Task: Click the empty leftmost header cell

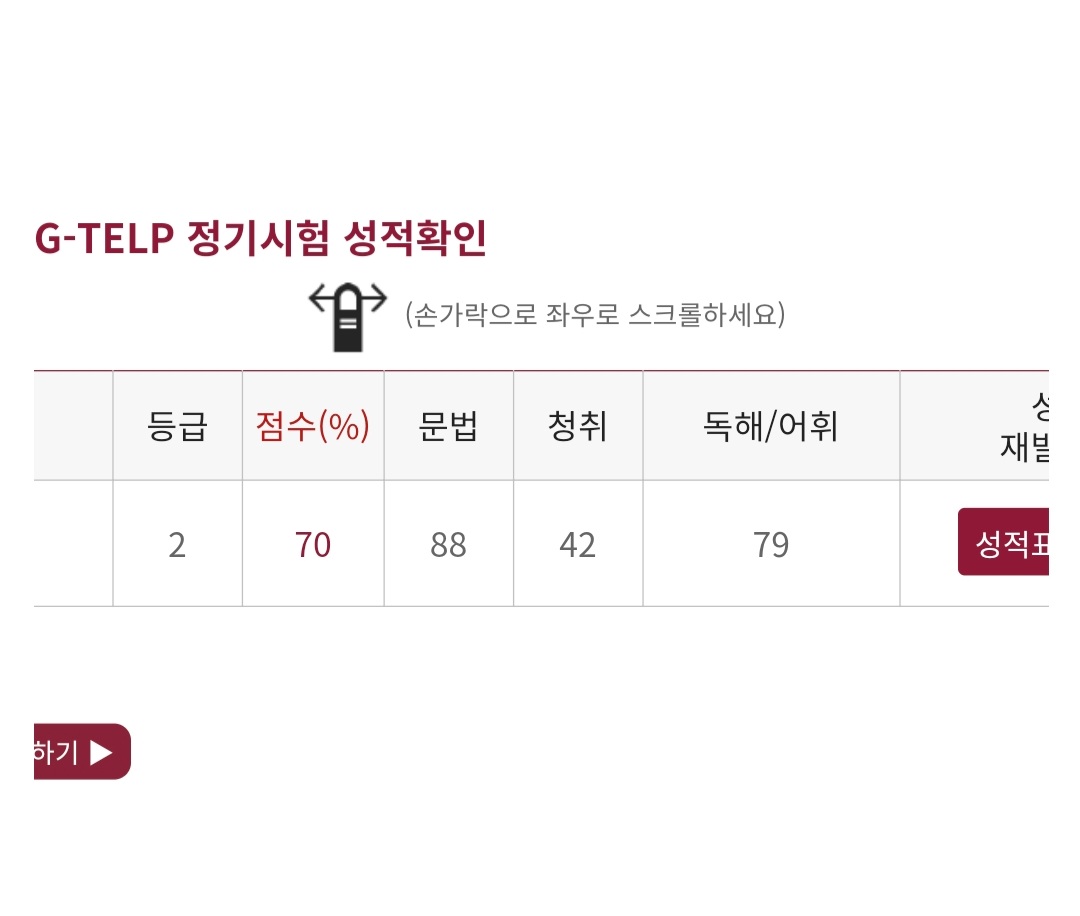Action: pos(73,426)
